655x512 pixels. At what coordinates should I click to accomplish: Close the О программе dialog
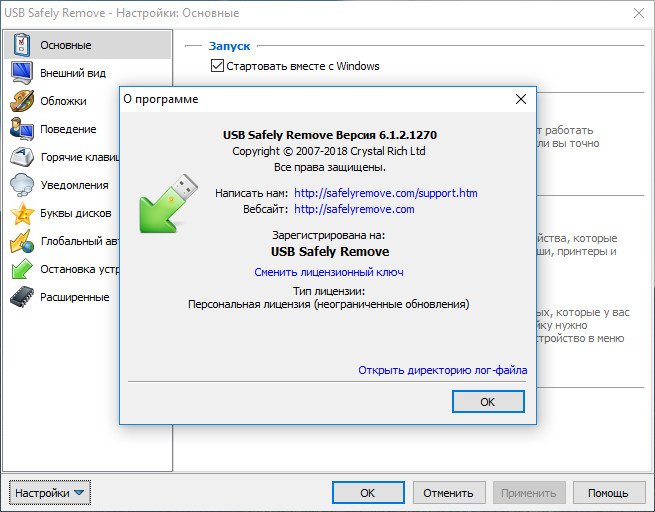(x=520, y=99)
